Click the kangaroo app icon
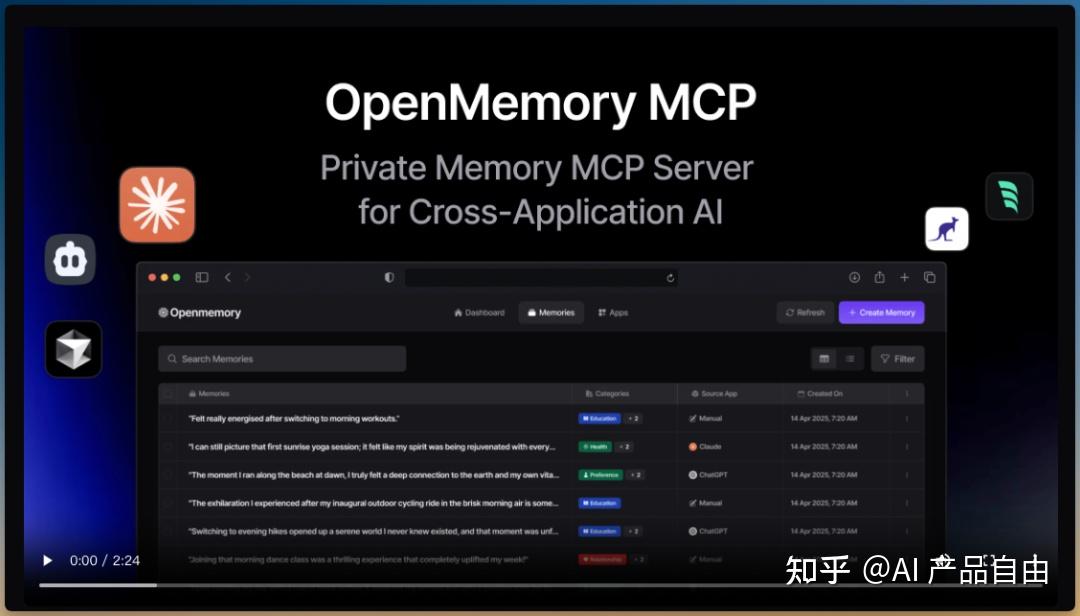This screenshot has width=1080, height=616. pyautogui.click(x=946, y=229)
